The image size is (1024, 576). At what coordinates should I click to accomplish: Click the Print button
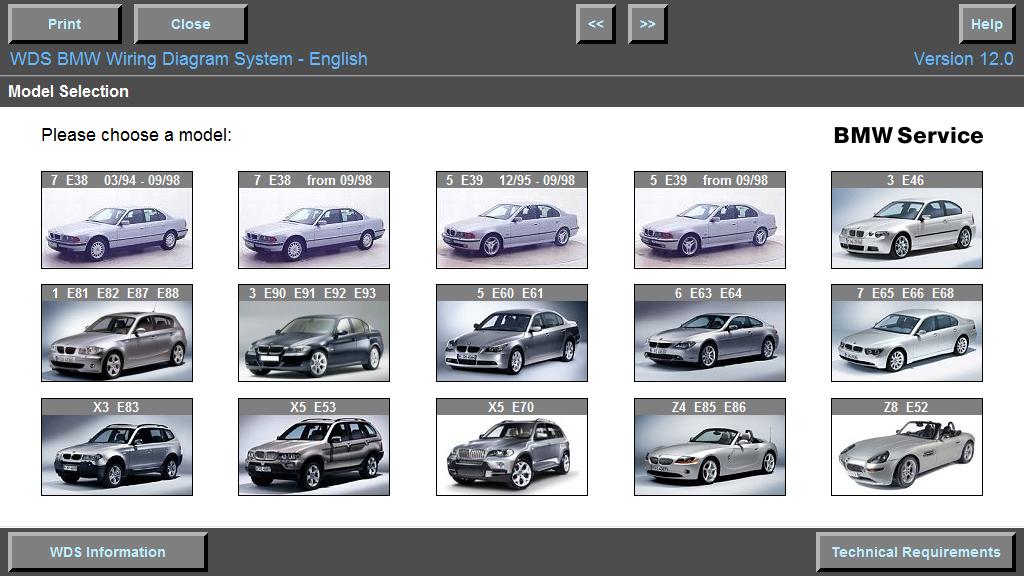point(65,24)
